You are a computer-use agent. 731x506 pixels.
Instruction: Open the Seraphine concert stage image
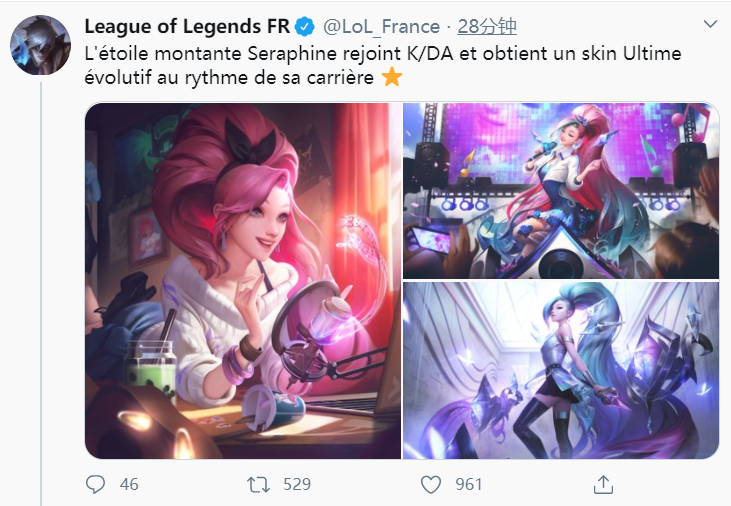tap(561, 191)
